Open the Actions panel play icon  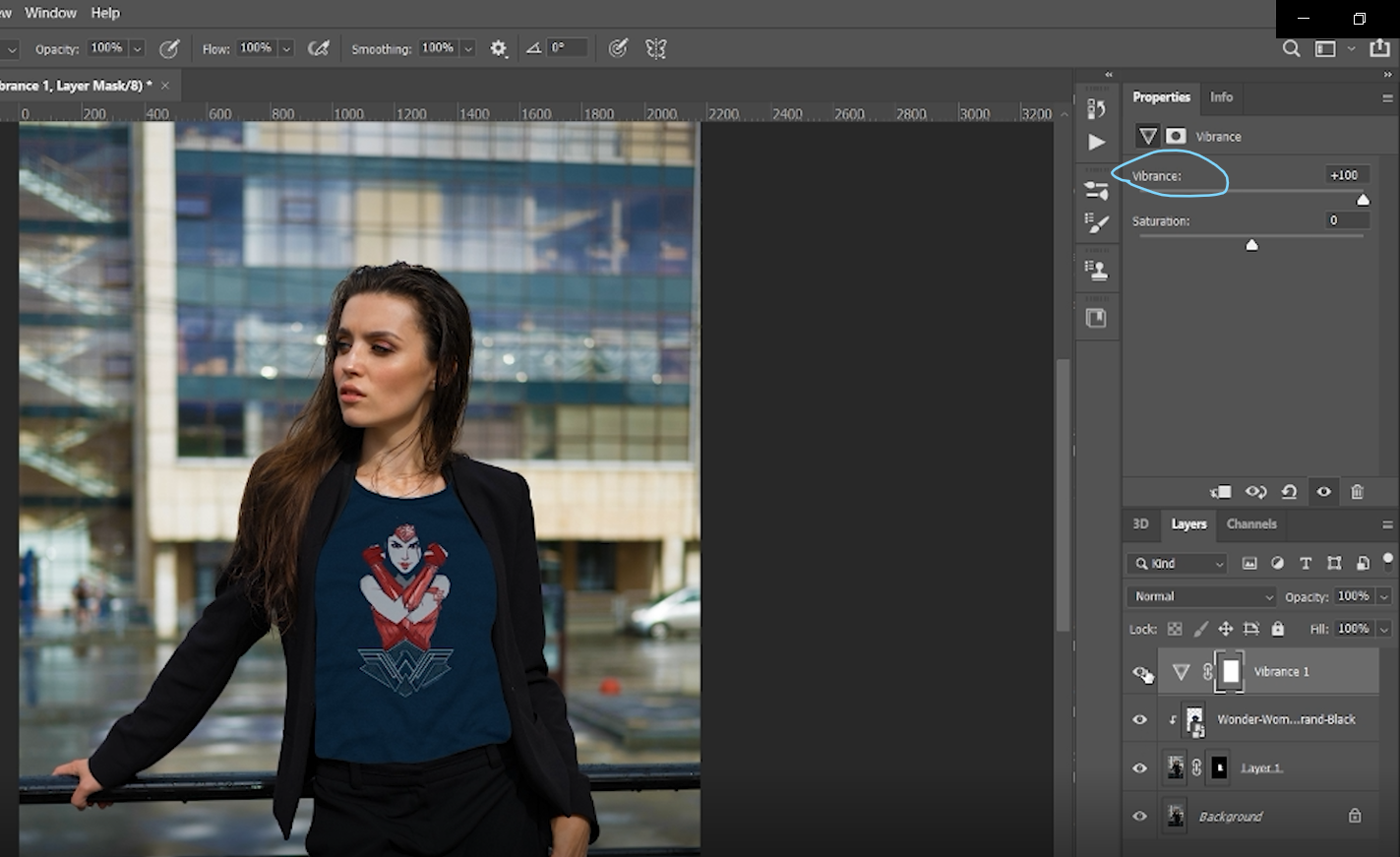[x=1096, y=143]
